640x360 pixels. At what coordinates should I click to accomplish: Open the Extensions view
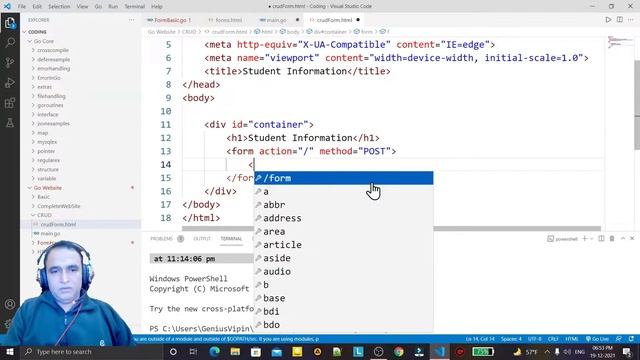coord(10,102)
